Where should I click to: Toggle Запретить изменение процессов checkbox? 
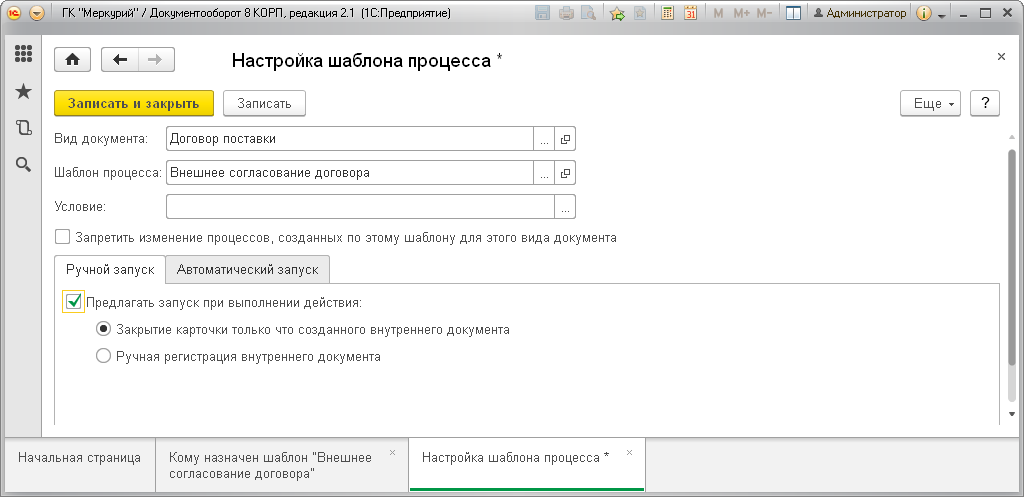pos(63,236)
